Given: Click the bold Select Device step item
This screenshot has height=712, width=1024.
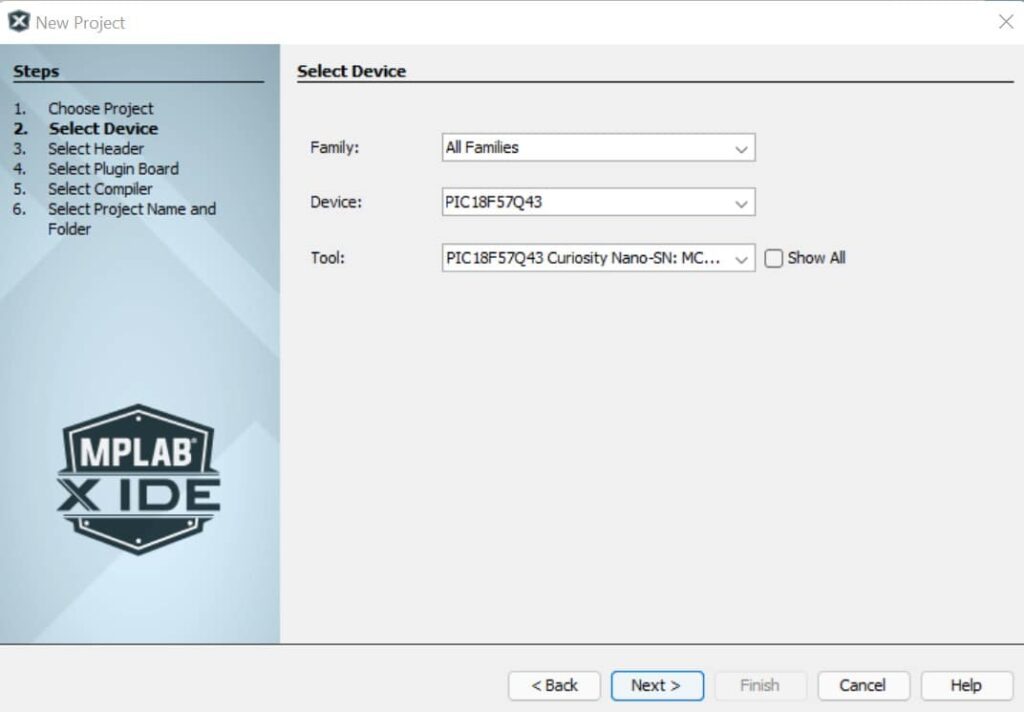Looking at the screenshot, I should click(103, 129).
